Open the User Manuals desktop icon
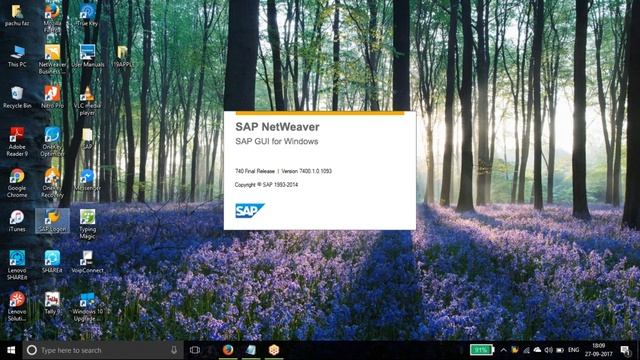The image size is (640, 360). 87,56
